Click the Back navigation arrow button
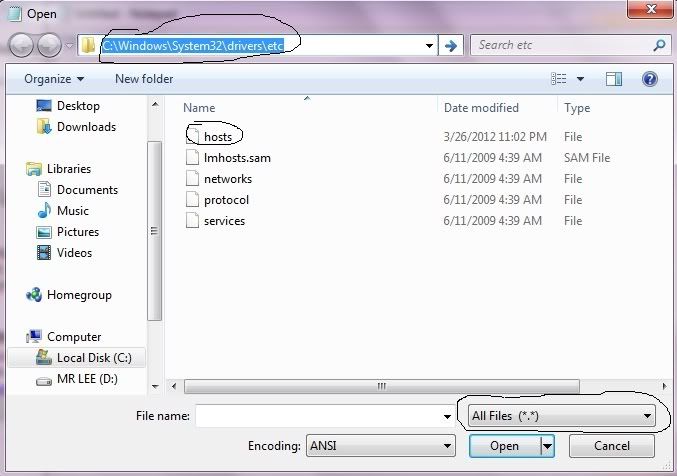Image resolution: width=677 pixels, height=476 pixels. (x=22, y=45)
